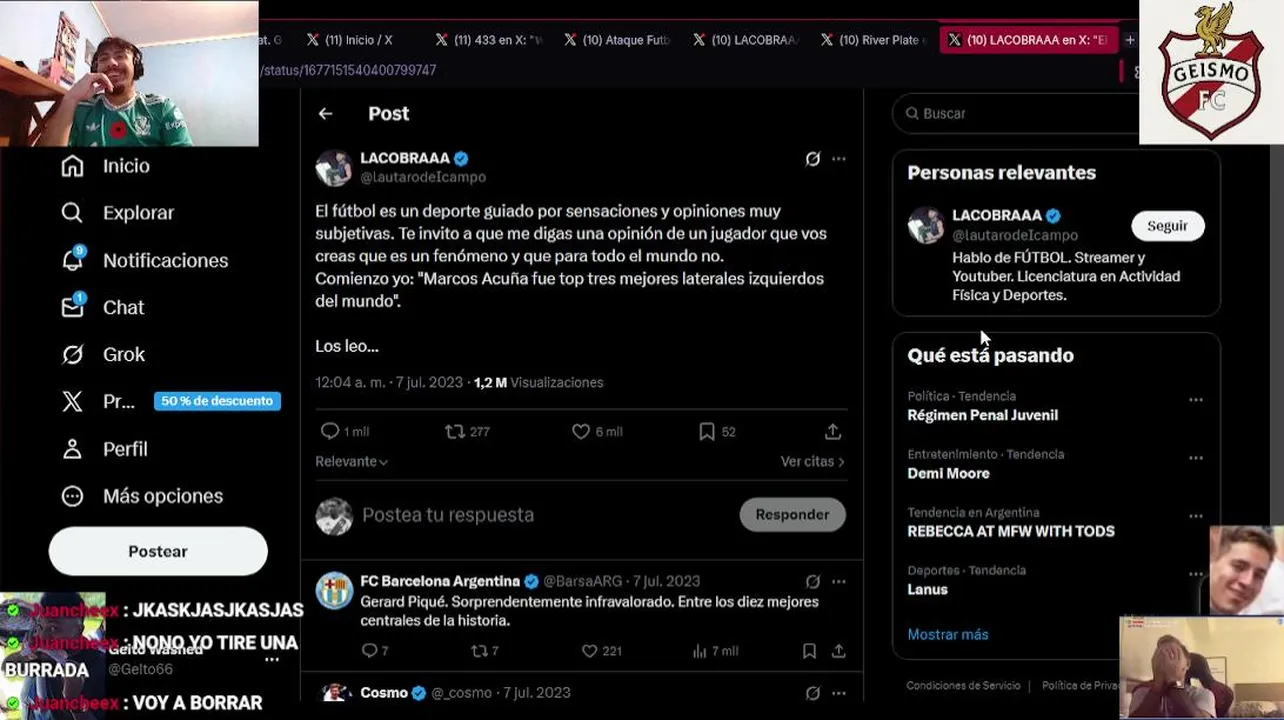Follow LACOBRAAA with Seguir button
This screenshot has height=720, width=1284.
coord(1167,226)
